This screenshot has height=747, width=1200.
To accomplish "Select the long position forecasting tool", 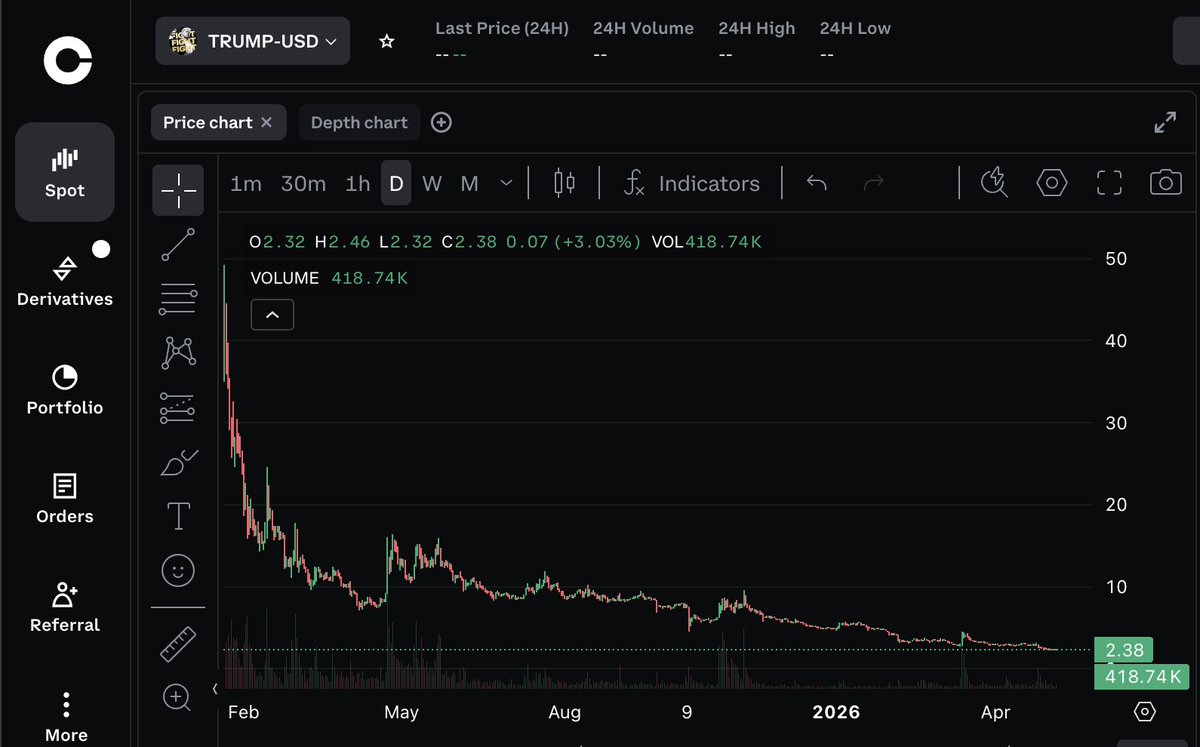I will point(178,407).
